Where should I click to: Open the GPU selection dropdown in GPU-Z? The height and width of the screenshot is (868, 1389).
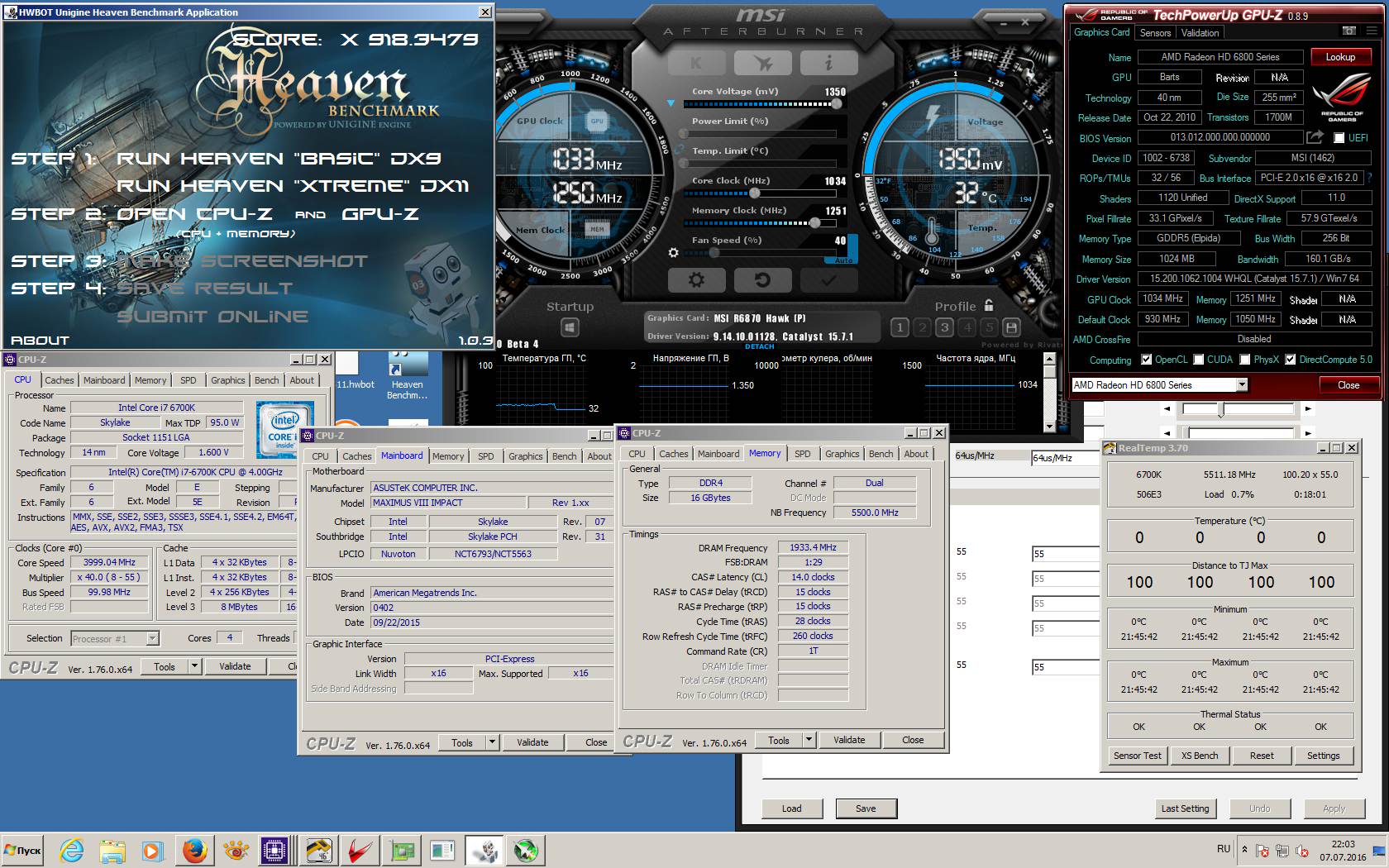1242,384
